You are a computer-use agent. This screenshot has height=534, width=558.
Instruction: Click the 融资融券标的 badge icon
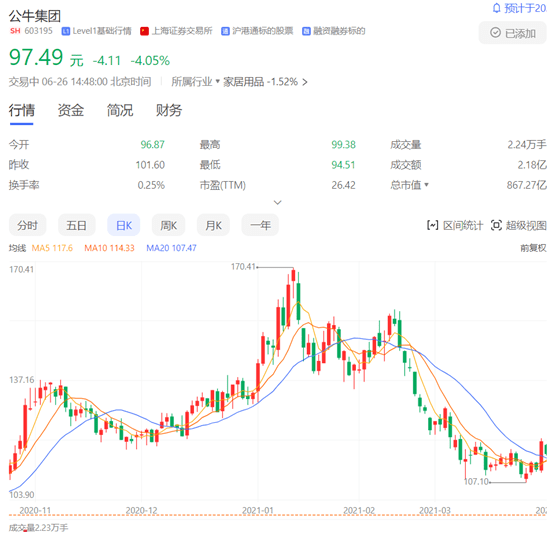pyautogui.click(x=306, y=31)
